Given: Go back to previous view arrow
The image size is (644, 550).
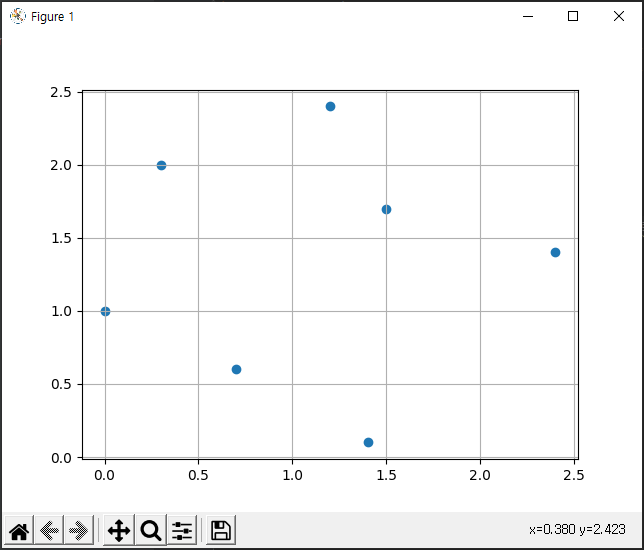Looking at the screenshot, I should pyautogui.click(x=49, y=530).
